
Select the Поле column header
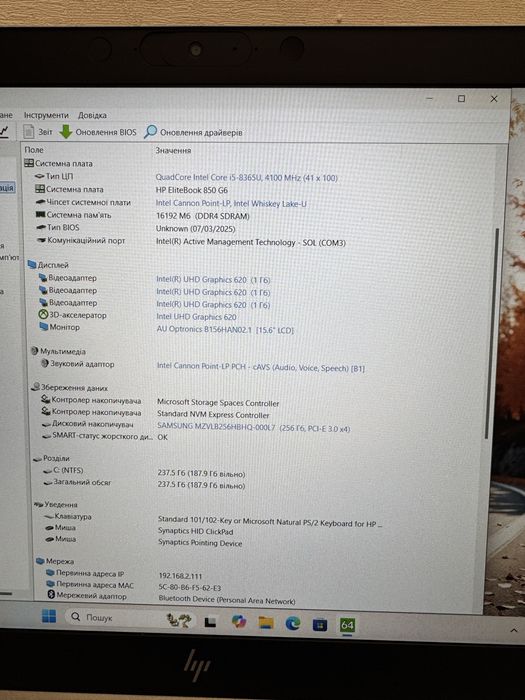coord(34,150)
